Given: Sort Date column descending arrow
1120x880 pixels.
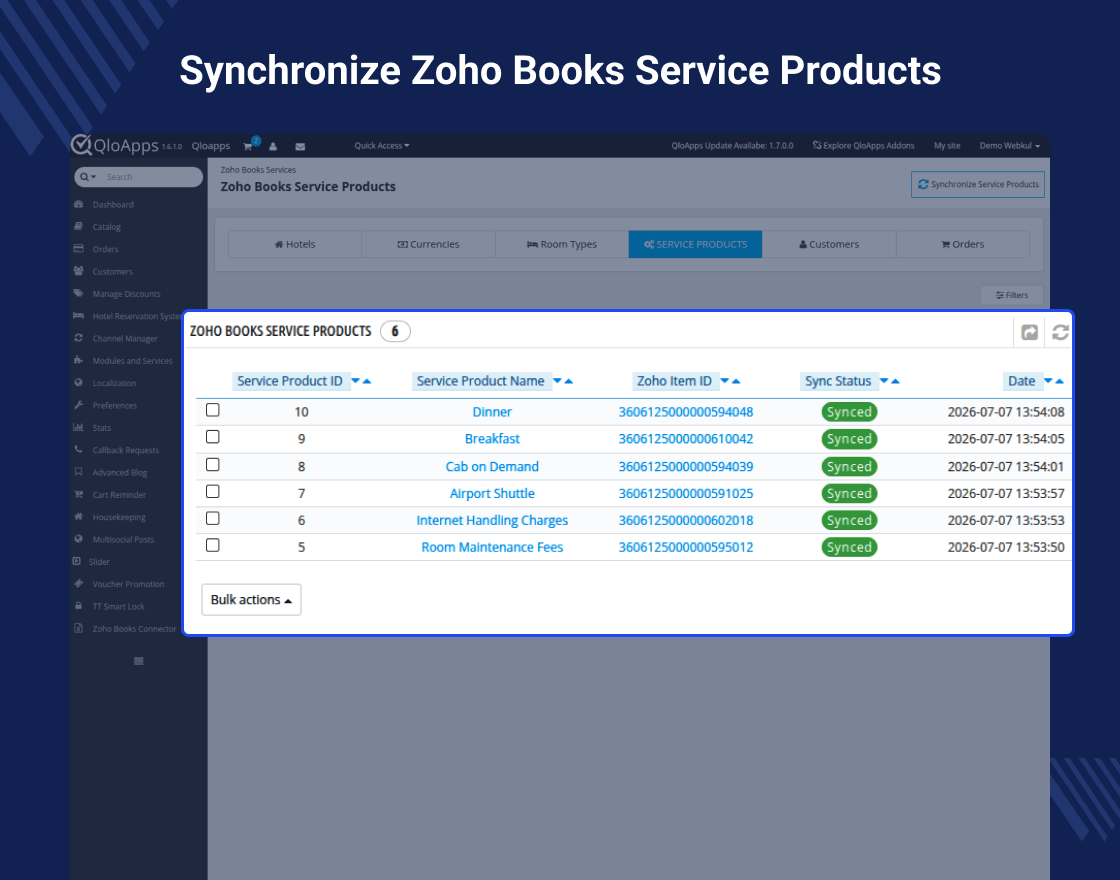Looking at the screenshot, I should tap(1048, 381).
